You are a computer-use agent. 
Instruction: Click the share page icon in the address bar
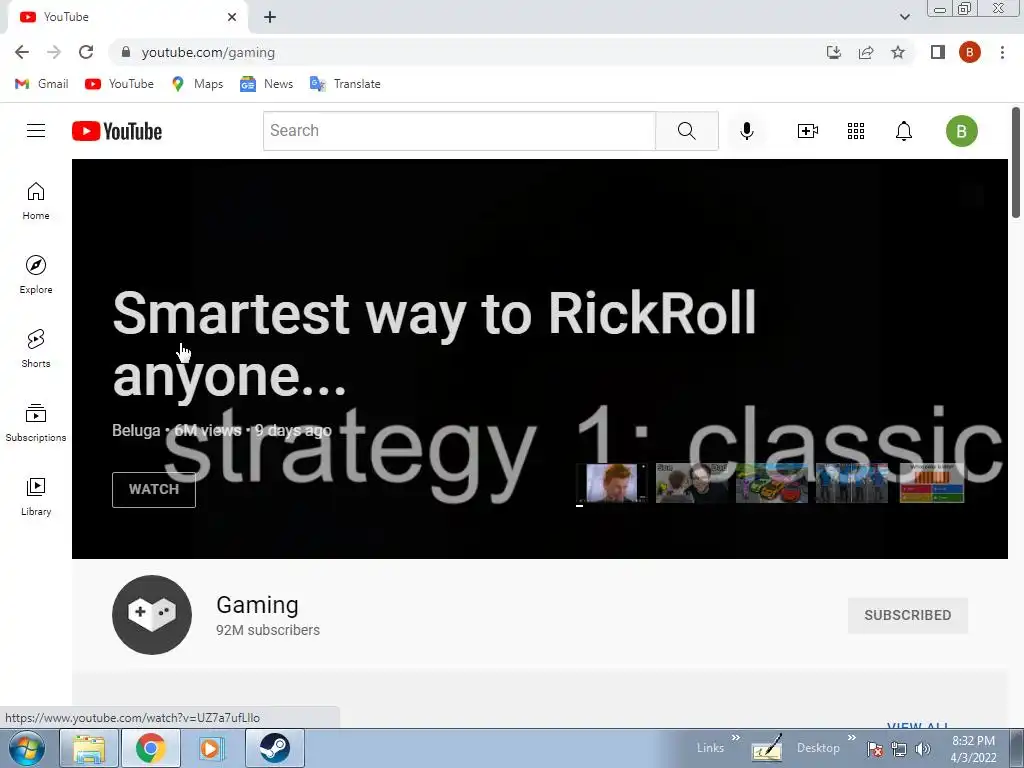pos(866,52)
